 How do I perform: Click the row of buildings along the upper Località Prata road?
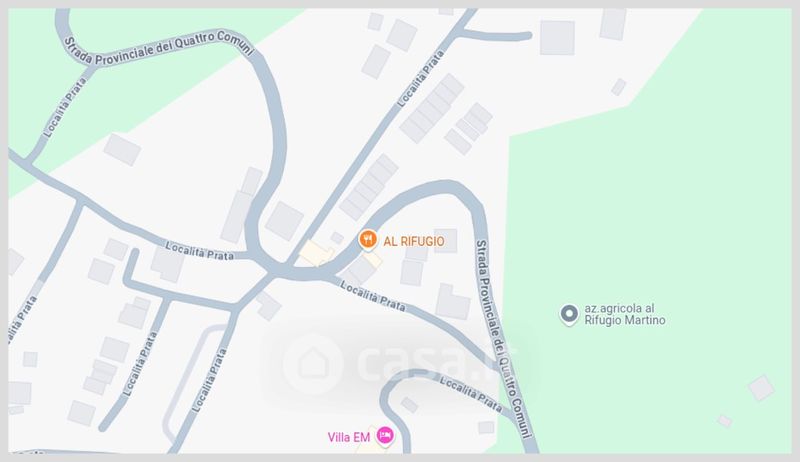432,109
